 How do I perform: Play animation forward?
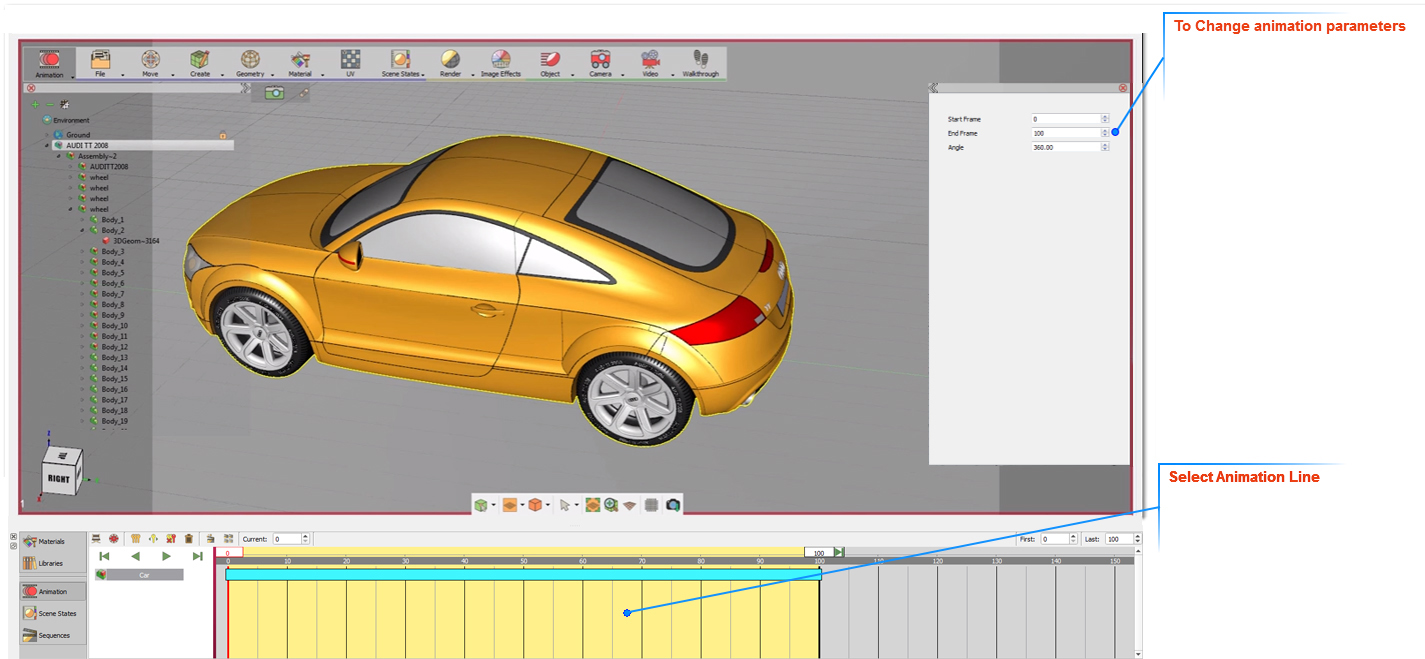[166, 556]
